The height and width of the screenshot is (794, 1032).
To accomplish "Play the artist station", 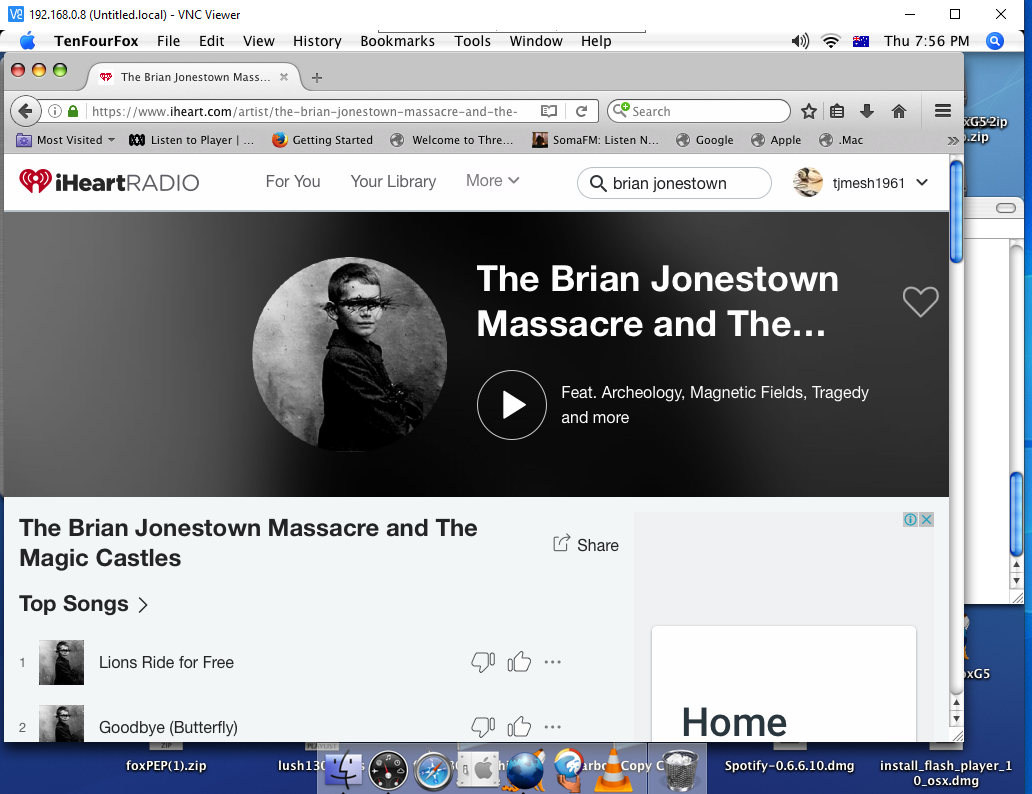I will 512,405.
